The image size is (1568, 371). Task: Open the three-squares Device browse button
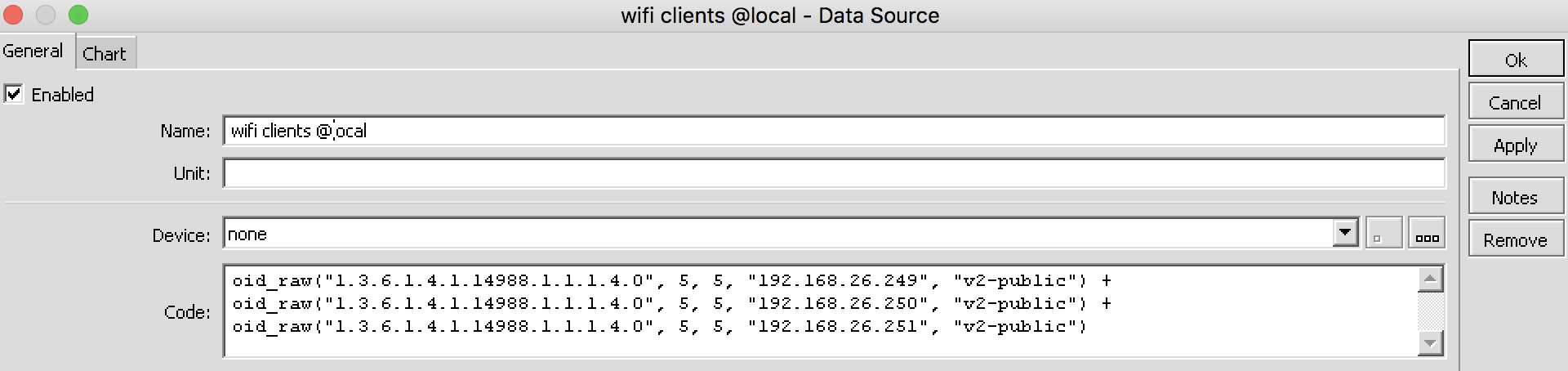pyautogui.click(x=1427, y=233)
